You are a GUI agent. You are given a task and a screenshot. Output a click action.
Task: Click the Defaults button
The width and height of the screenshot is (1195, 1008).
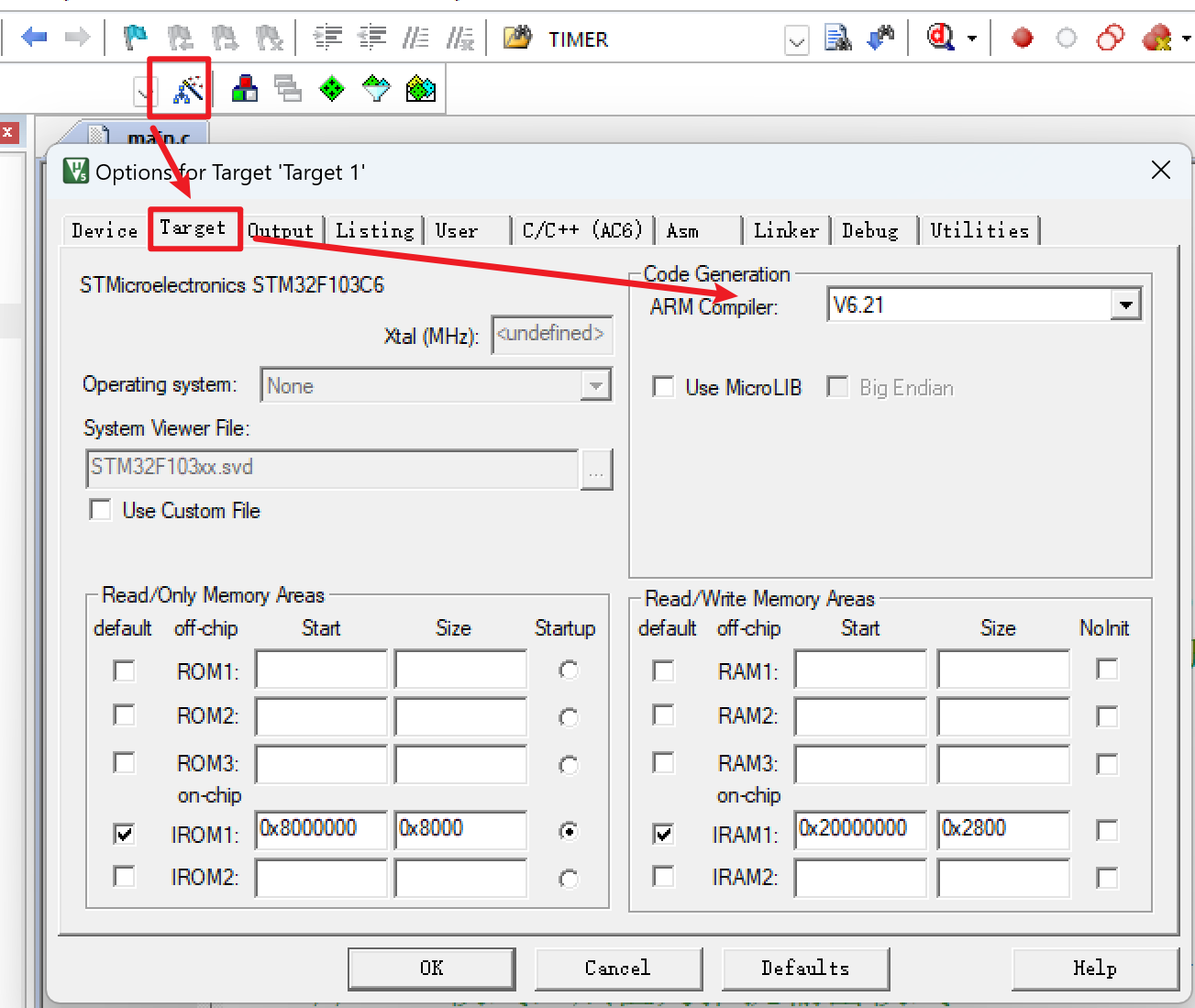[805, 969]
